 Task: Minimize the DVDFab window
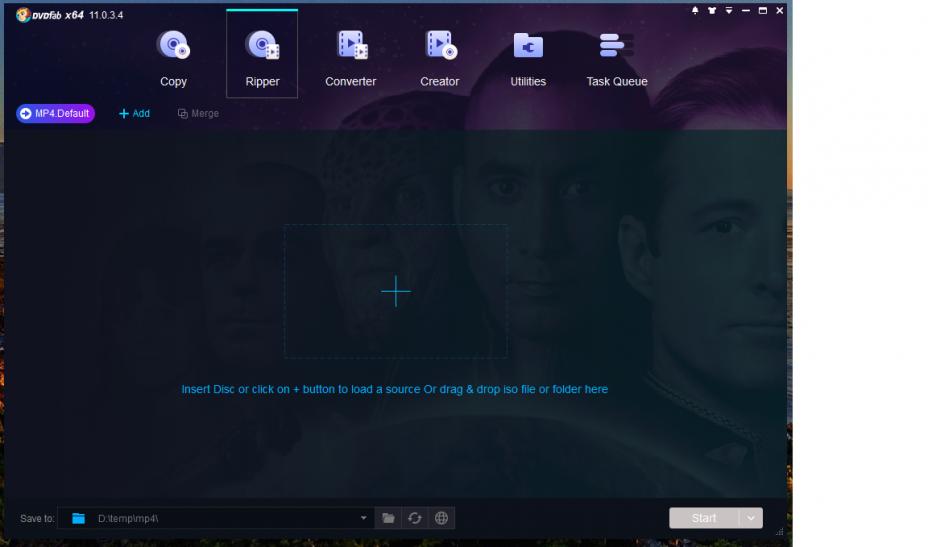(x=746, y=11)
